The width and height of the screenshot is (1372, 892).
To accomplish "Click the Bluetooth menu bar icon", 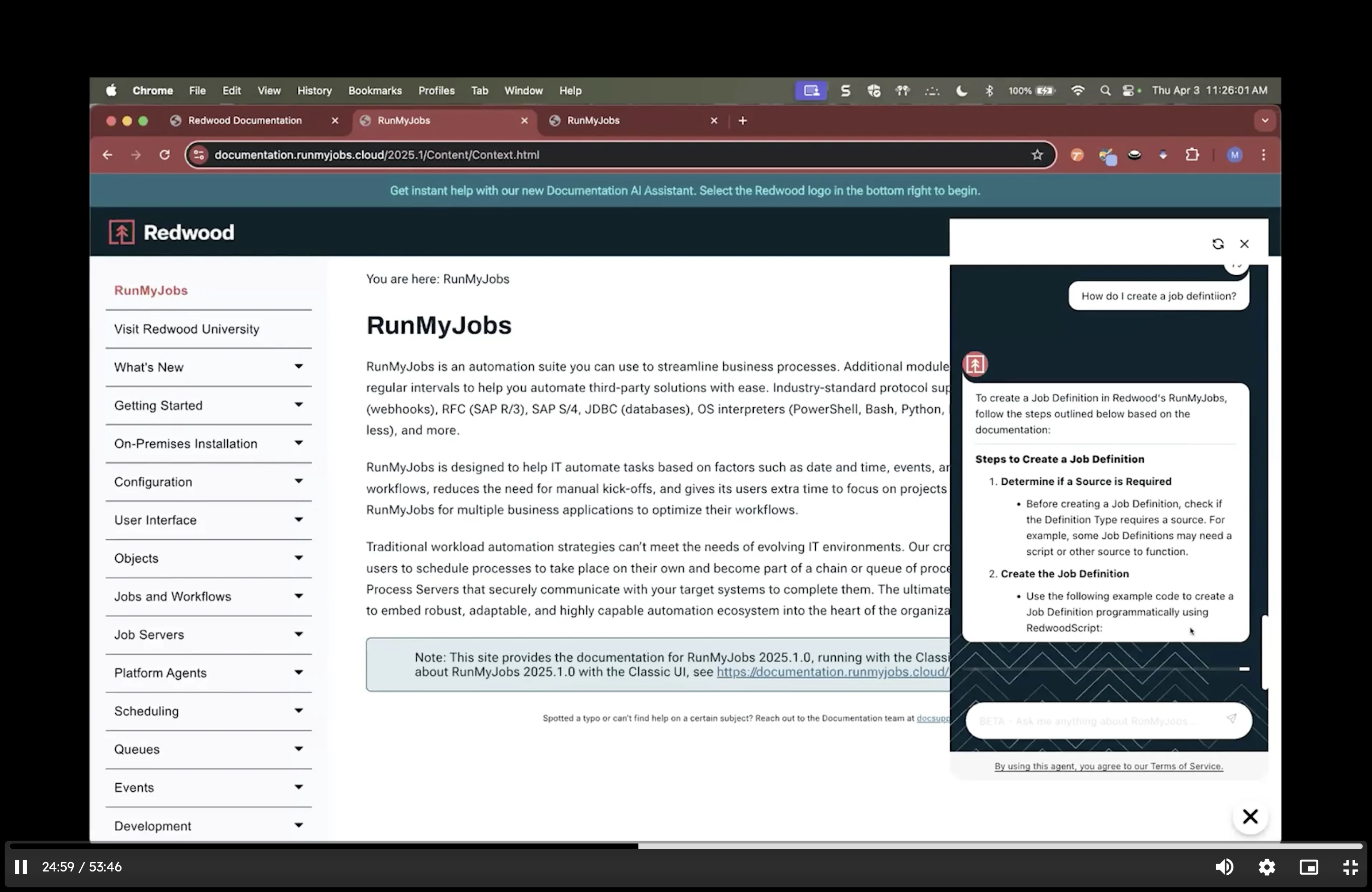I will click(x=989, y=91).
